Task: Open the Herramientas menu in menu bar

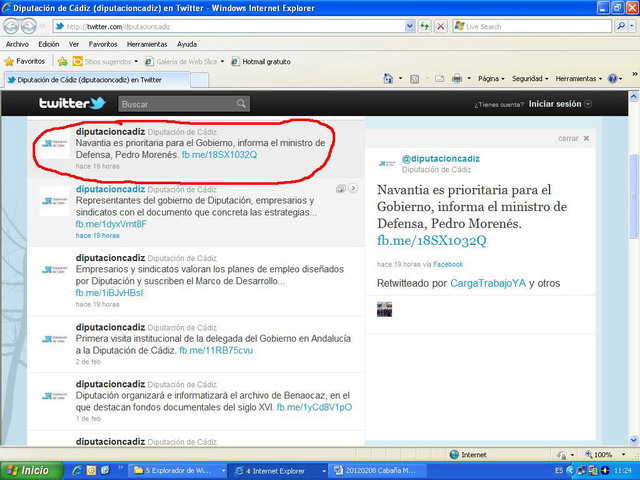Action: (x=147, y=44)
